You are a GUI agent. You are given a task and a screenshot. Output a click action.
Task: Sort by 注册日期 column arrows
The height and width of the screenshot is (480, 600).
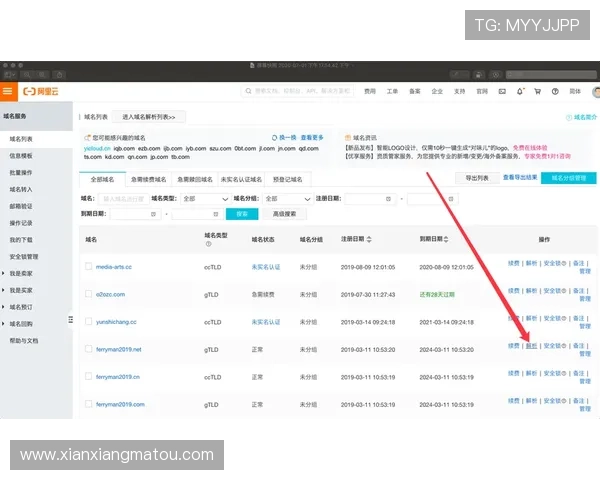click(x=369, y=239)
